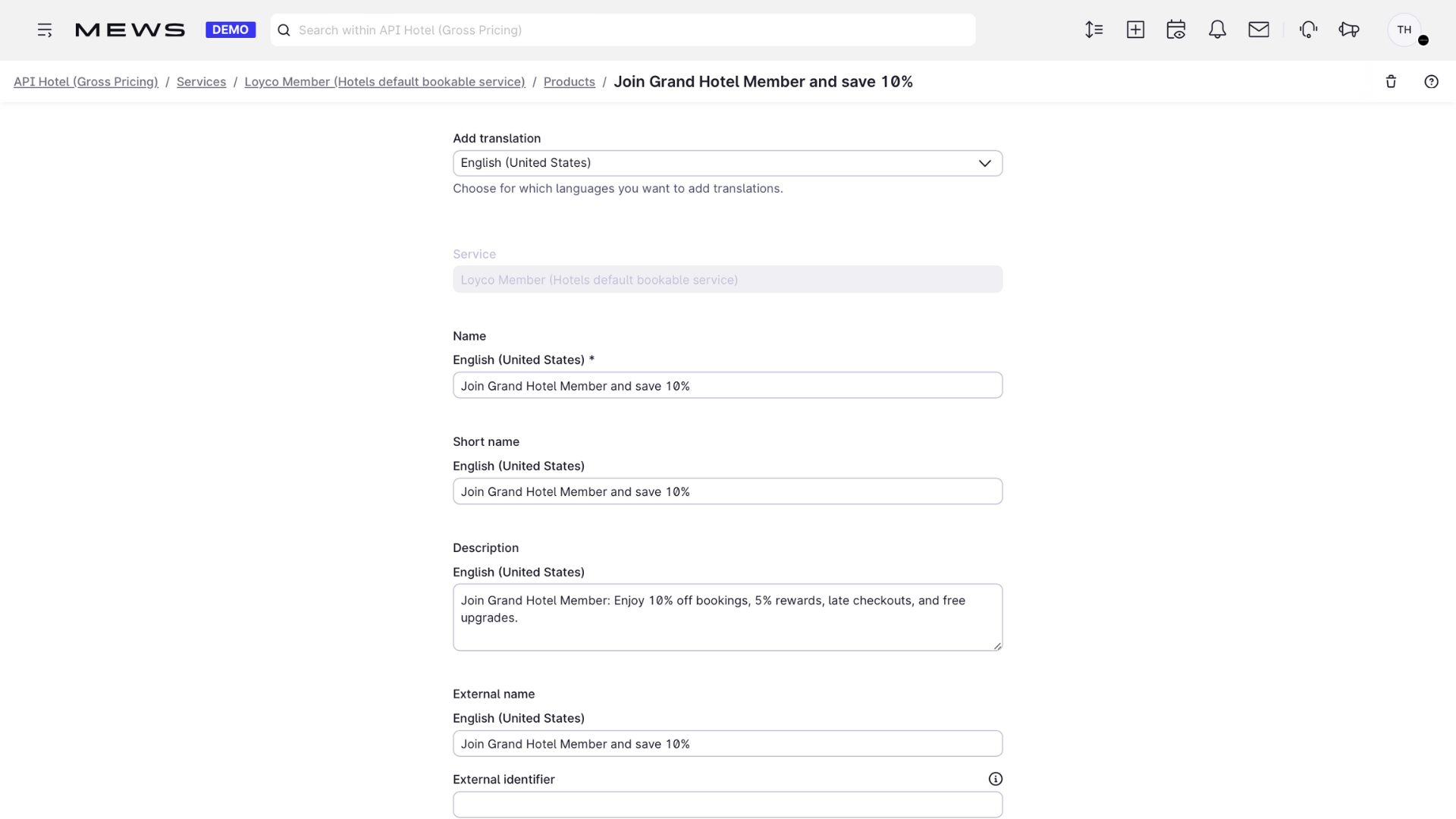Expand the Add translation dropdown
Viewport: 1456px width, 819px height.
coord(727,163)
